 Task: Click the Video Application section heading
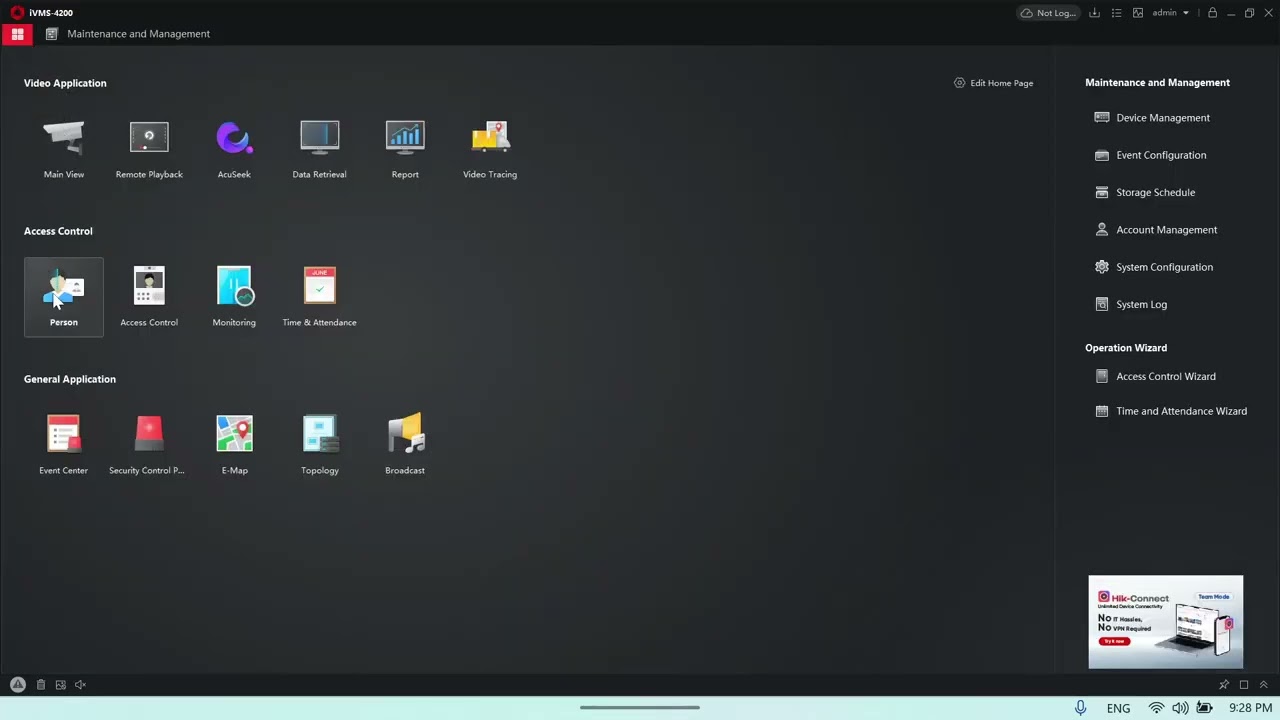pos(65,83)
